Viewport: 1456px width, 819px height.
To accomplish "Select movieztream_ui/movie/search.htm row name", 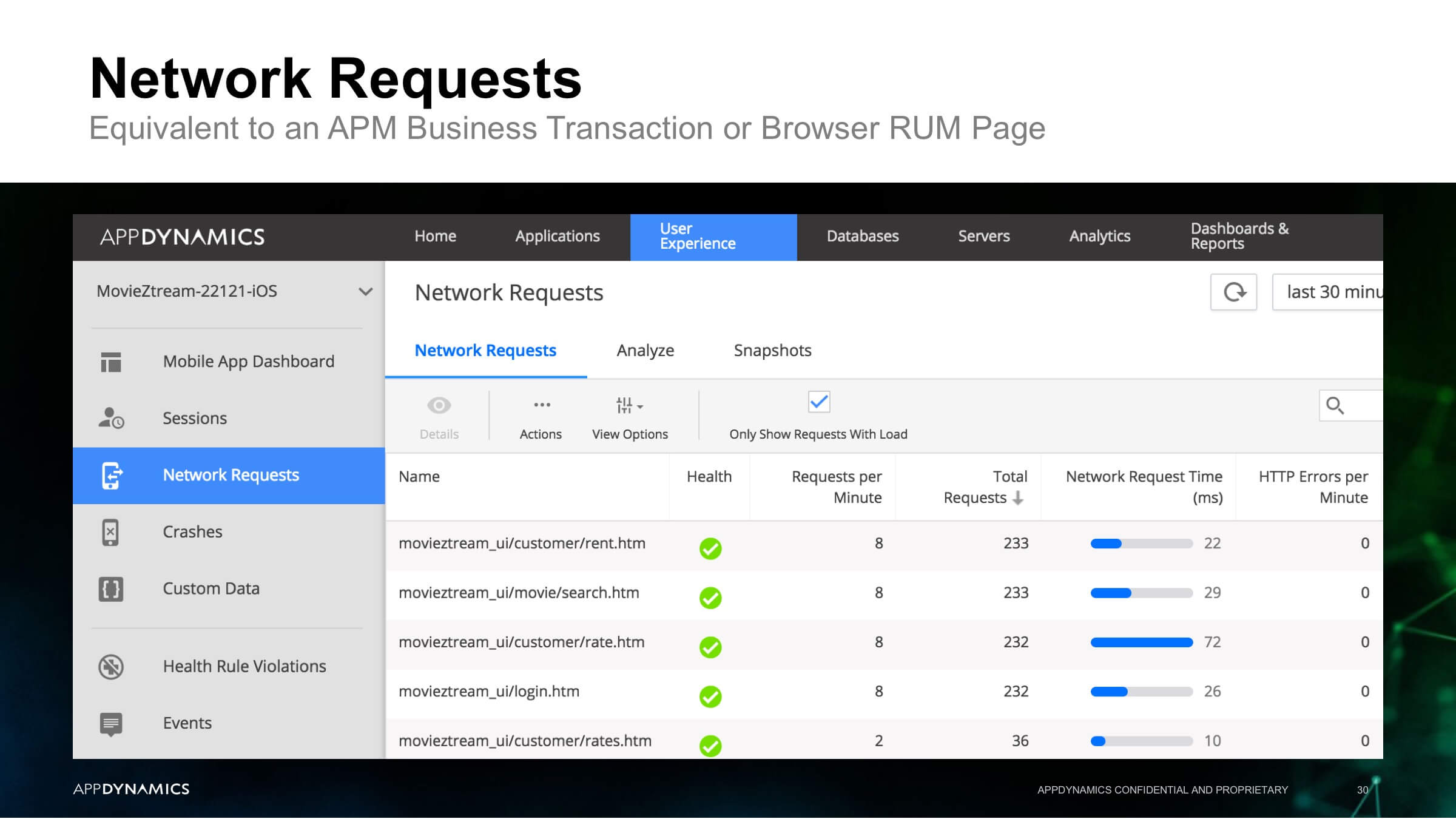I will pos(519,593).
